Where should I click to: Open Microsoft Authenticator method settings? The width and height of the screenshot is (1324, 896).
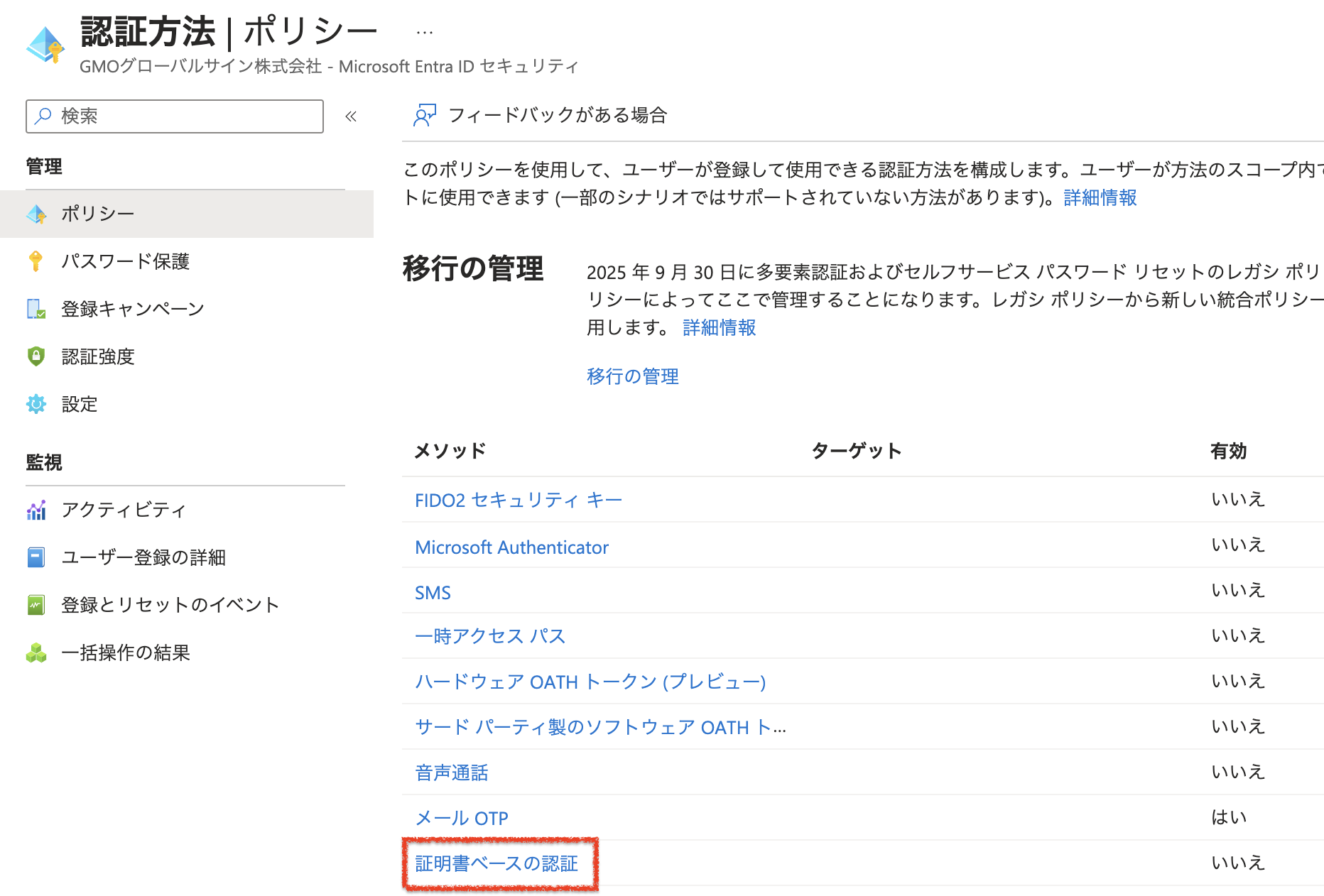point(511,547)
